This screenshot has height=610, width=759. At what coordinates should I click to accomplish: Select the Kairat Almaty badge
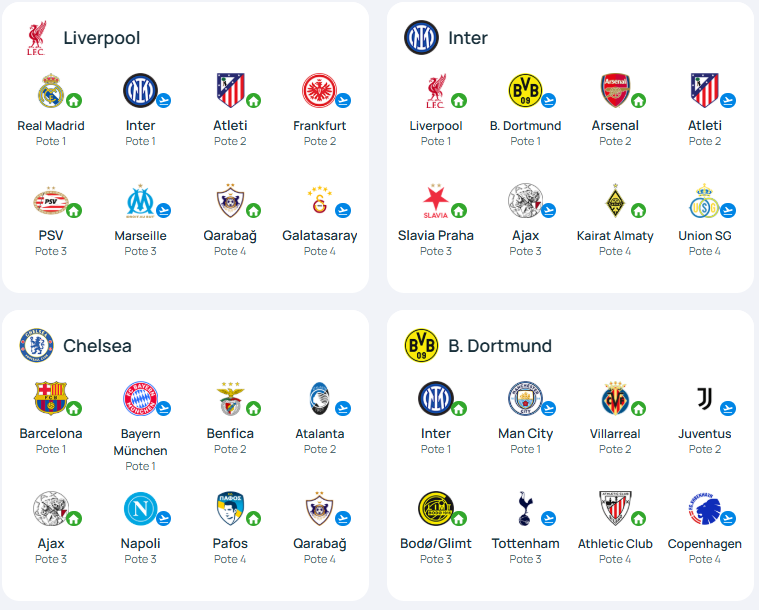(615, 200)
